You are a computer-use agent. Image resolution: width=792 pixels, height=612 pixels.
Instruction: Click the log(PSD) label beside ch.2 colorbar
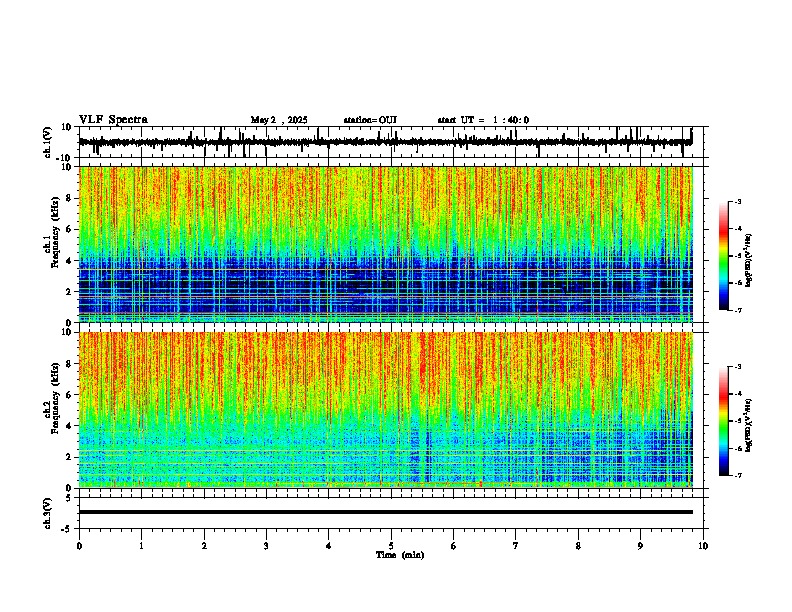point(749,425)
